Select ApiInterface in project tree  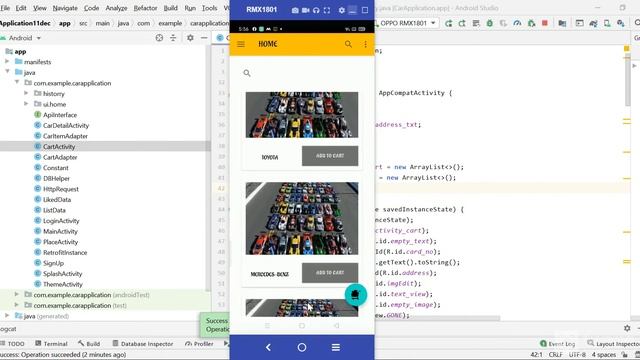point(60,115)
